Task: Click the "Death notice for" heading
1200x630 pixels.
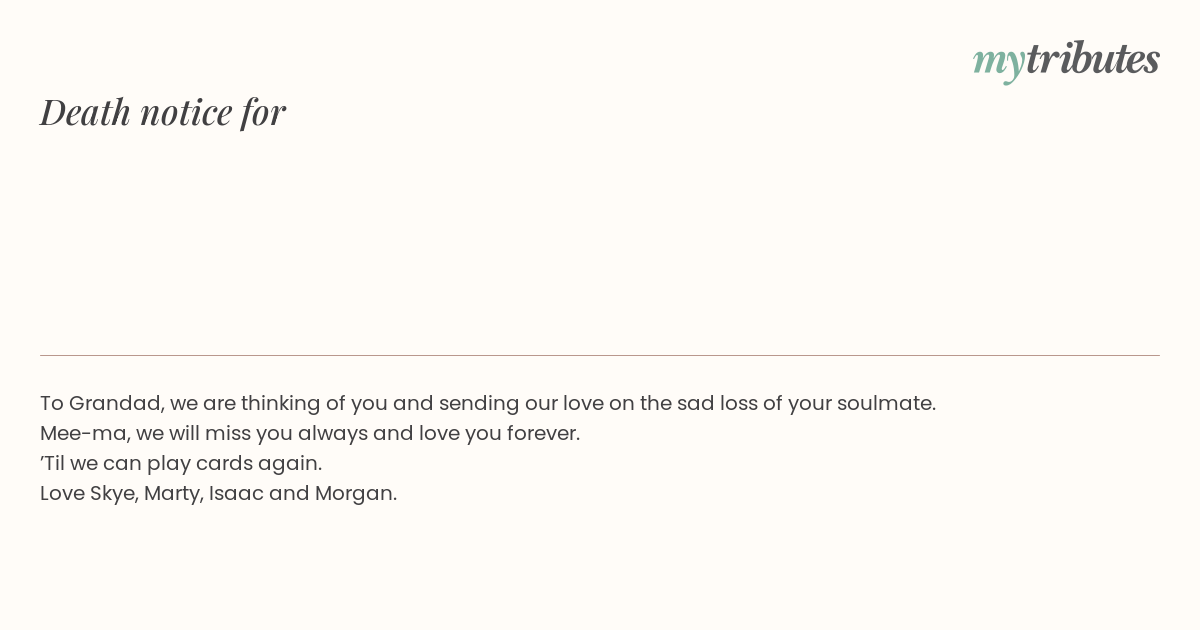Action: pyautogui.click(x=163, y=112)
